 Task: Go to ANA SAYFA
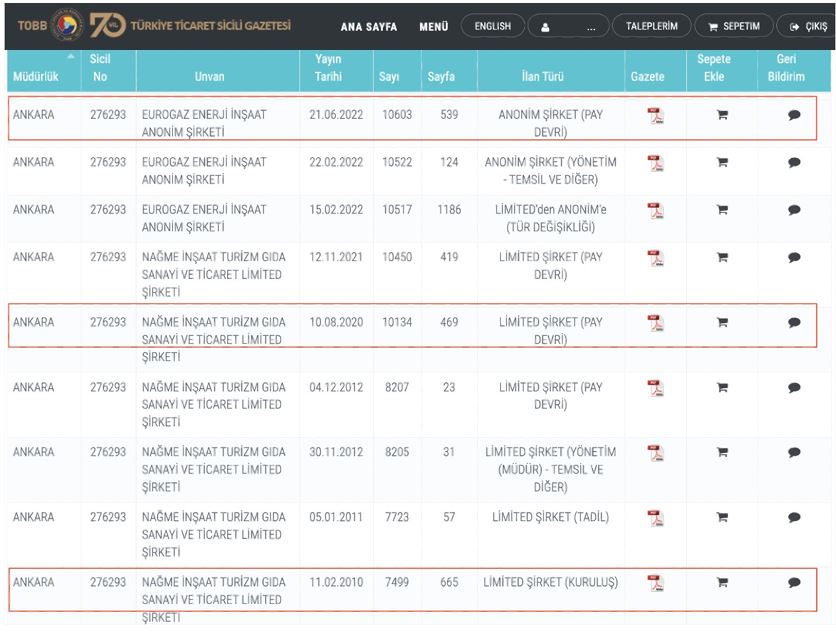click(x=368, y=26)
